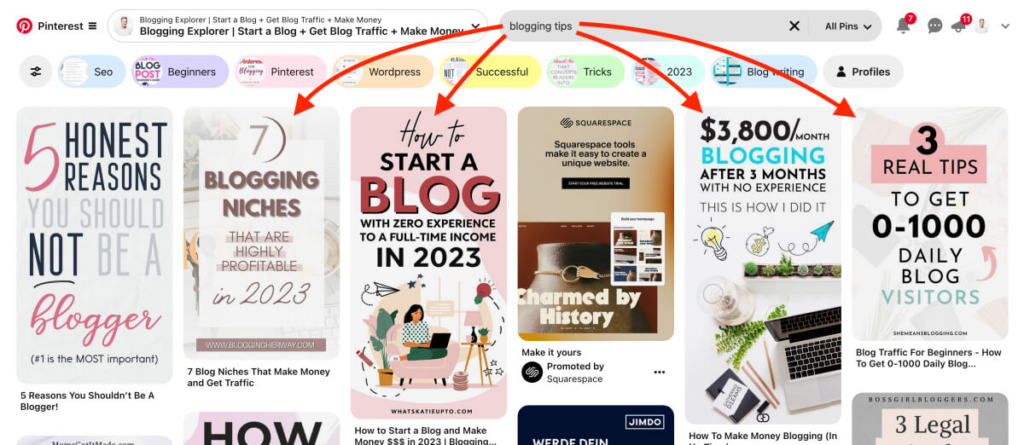1024x445 pixels.
Task: Click three-dot menu on Squarespace pin
Action: click(x=660, y=372)
